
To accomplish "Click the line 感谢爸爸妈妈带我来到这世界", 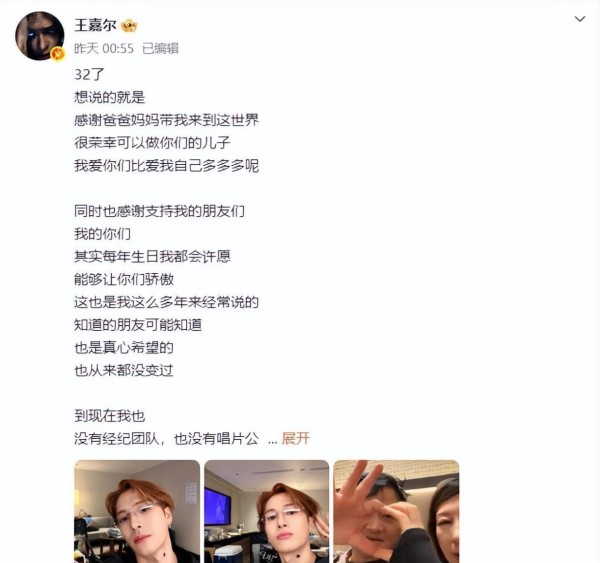I will (x=166, y=120).
